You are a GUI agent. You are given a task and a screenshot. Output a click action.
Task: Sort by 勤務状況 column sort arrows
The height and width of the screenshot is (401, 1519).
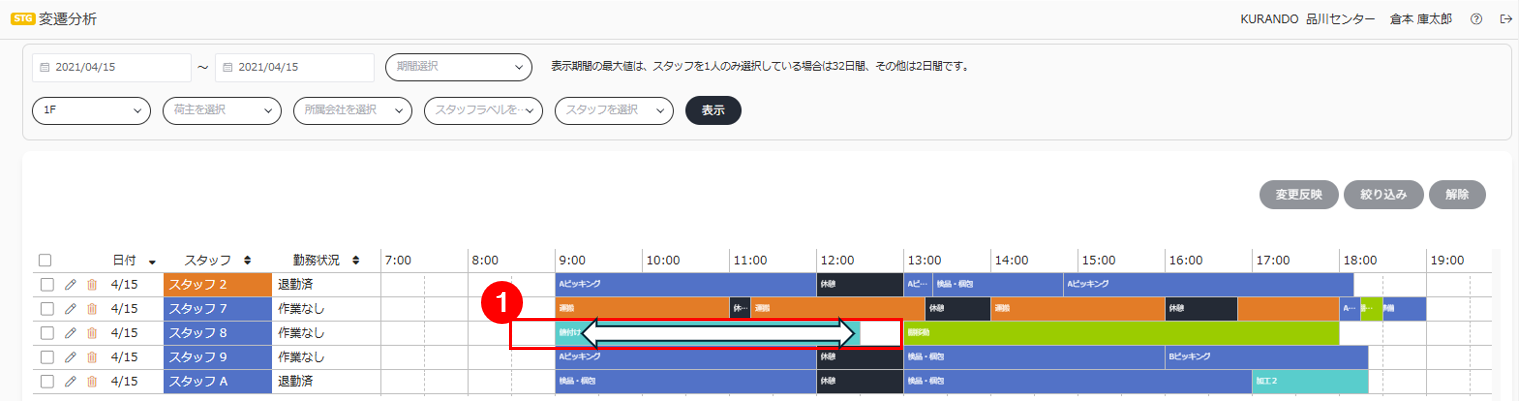355,260
